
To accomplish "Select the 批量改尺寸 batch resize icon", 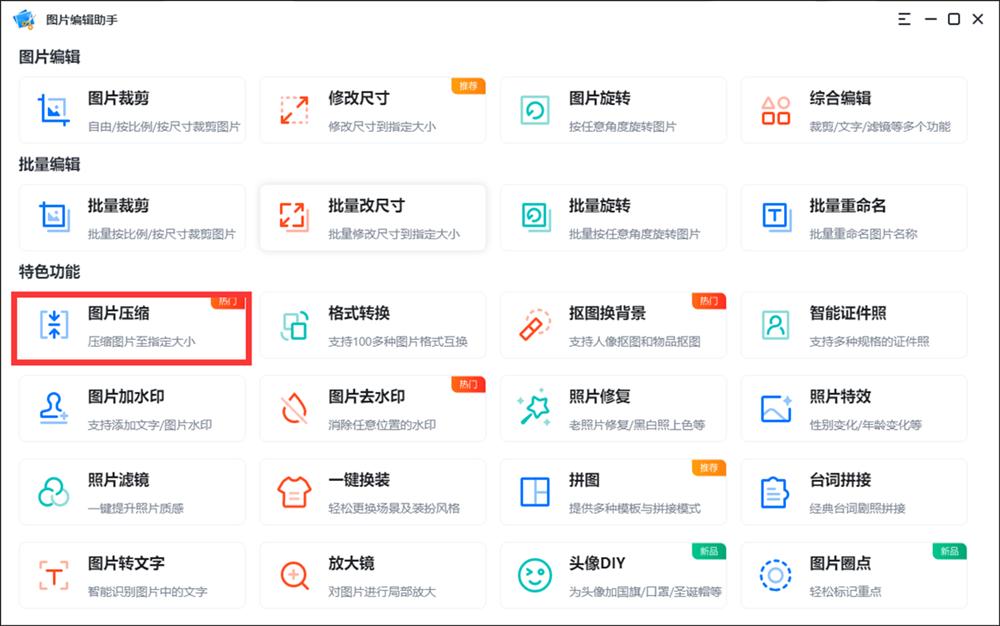I will (x=293, y=217).
